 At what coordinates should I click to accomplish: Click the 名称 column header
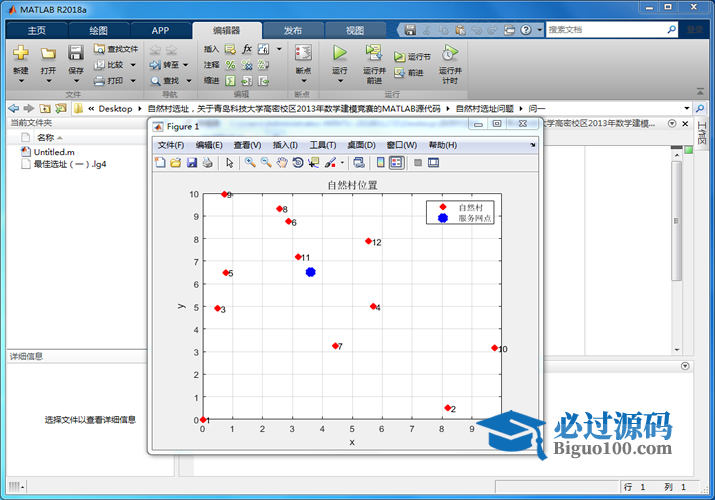point(46,138)
